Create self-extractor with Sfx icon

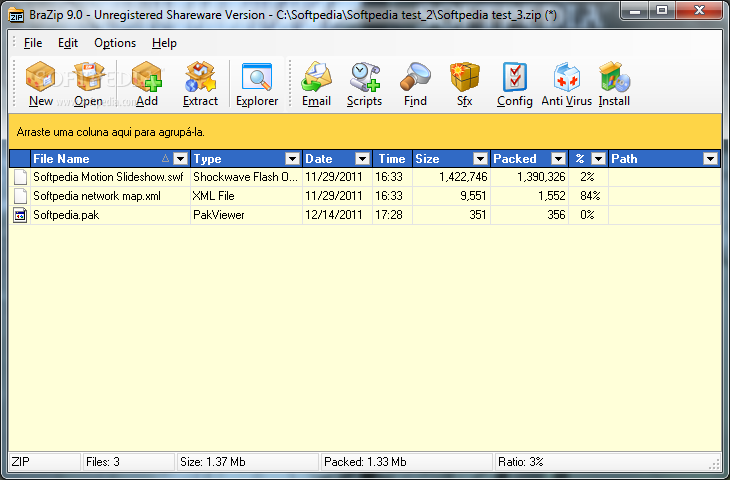point(465,84)
